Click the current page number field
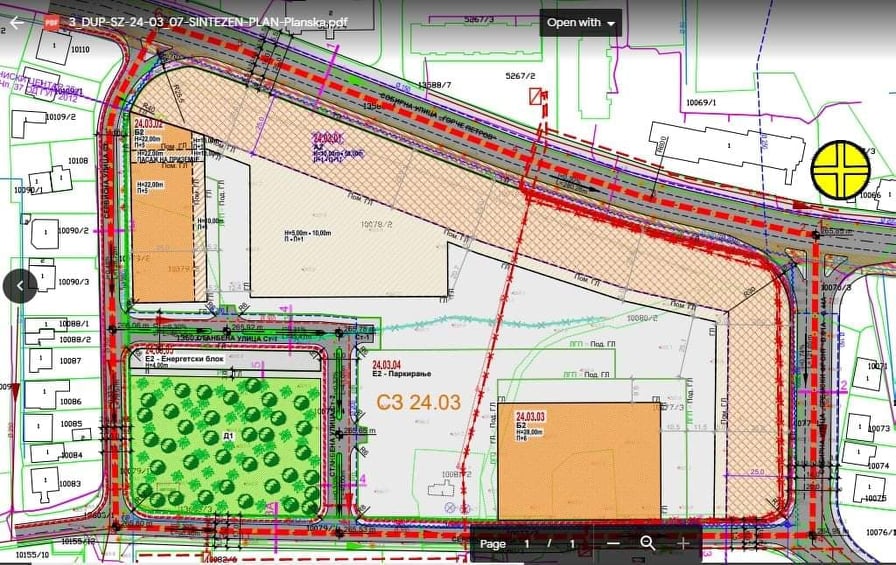 (527, 544)
